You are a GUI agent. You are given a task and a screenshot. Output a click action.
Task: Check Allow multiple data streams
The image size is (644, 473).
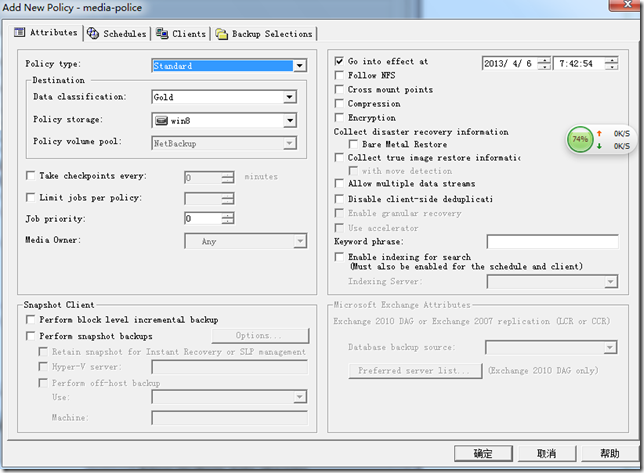click(x=339, y=183)
